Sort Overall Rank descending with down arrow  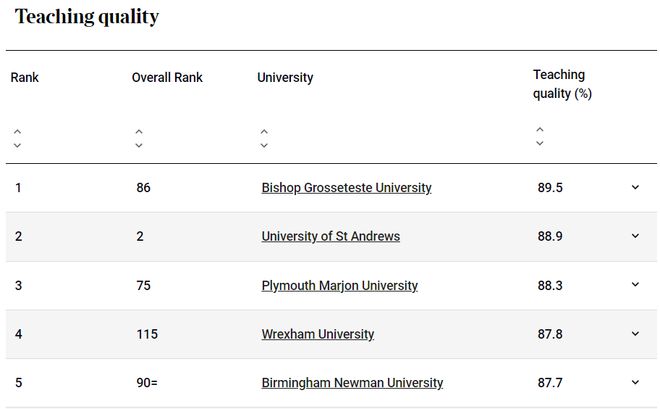coord(139,146)
